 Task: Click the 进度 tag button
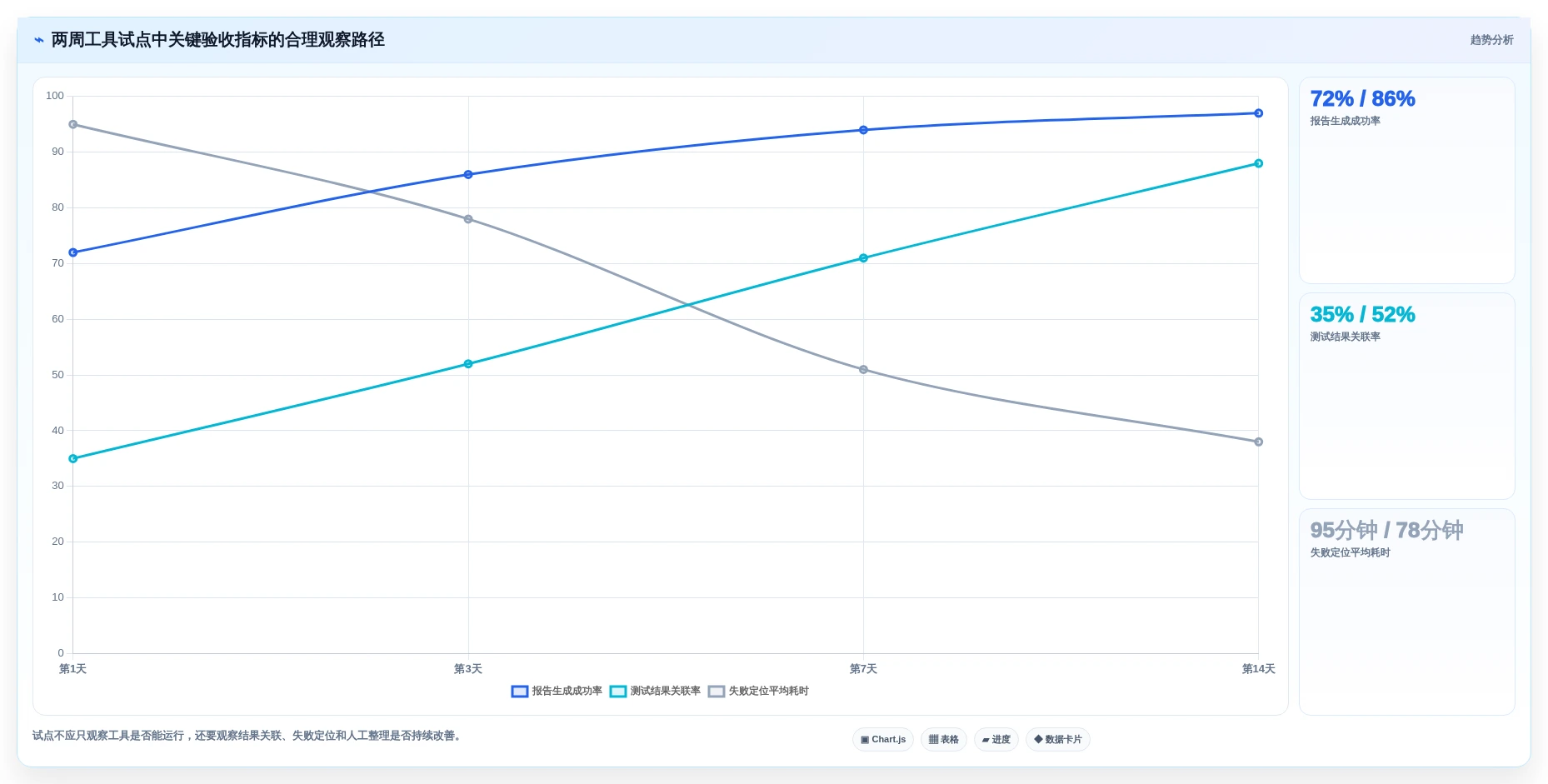coord(996,739)
